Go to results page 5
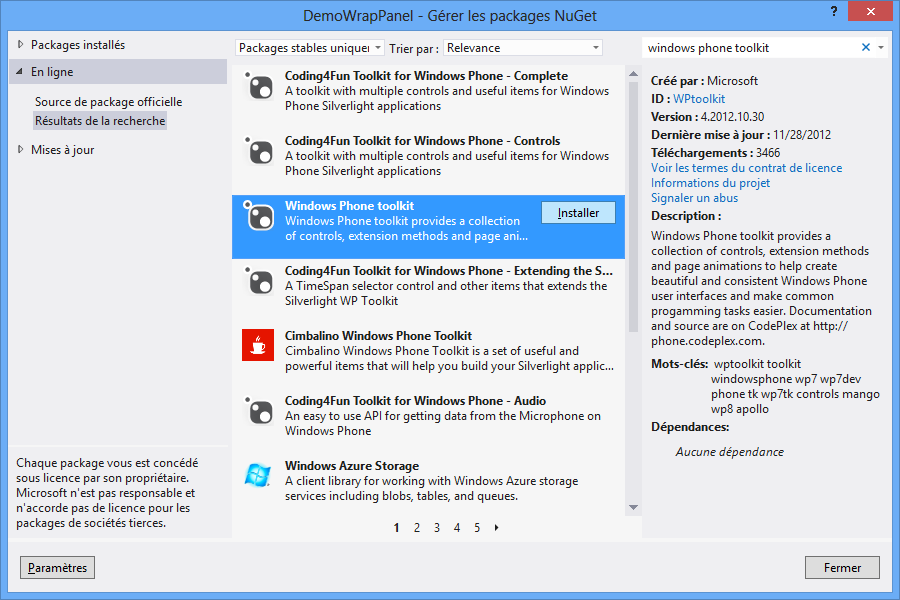 pyautogui.click(x=477, y=528)
